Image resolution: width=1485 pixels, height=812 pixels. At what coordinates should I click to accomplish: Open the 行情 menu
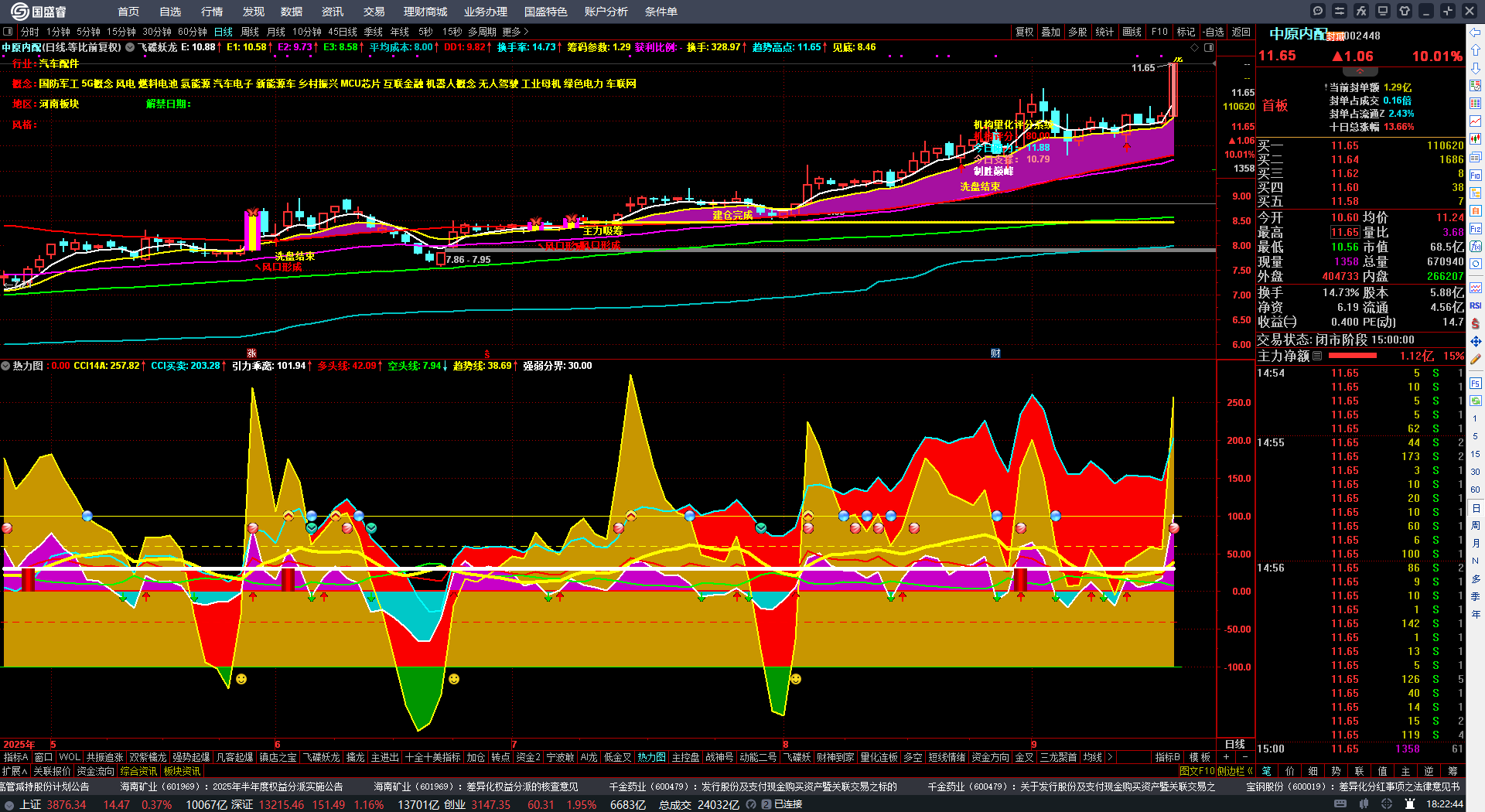coord(212,12)
